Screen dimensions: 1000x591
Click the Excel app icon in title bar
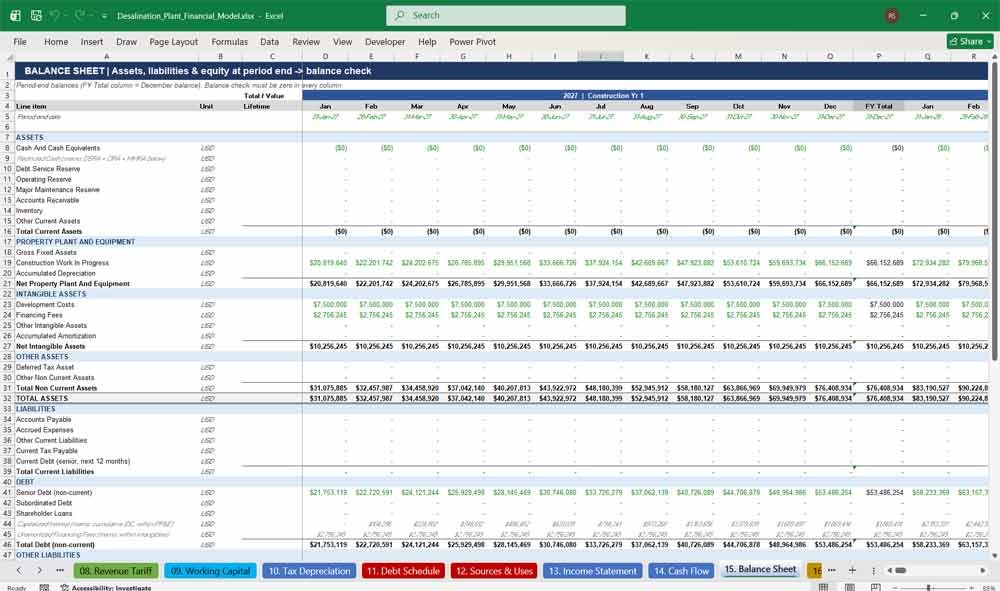[15, 15]
